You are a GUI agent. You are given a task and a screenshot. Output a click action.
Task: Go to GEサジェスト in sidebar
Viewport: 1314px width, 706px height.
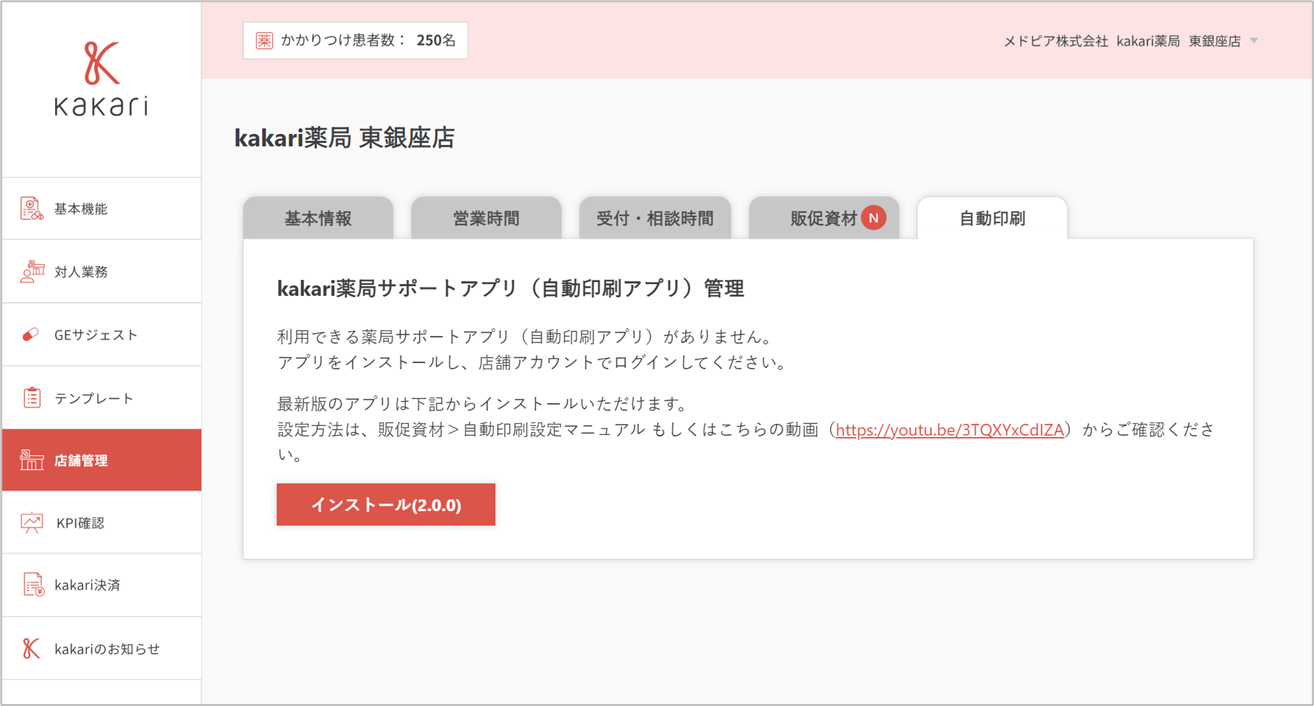click(x=101, y=335)
